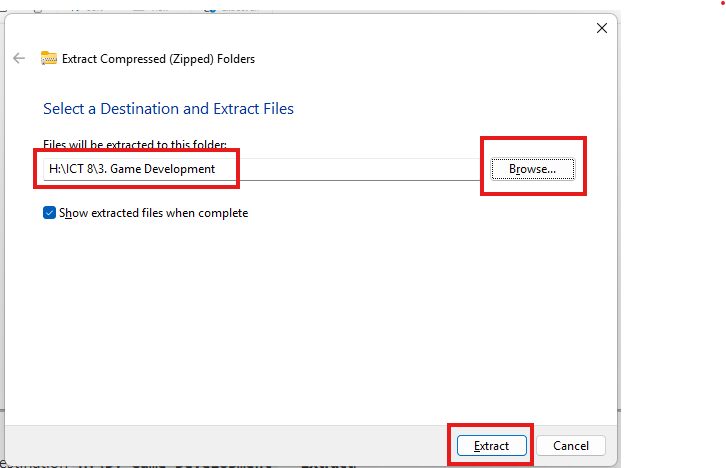Click the 'Select a Destination and Extract Files' heading
The width and height of the screenshot is (726, 468).
(x=169, y=109)
